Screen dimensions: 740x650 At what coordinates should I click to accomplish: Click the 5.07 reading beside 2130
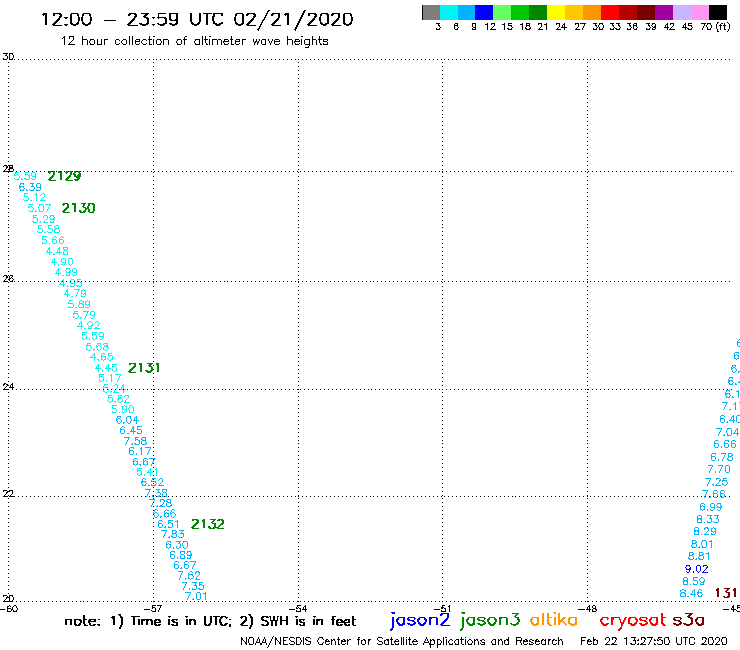point(39,208)
